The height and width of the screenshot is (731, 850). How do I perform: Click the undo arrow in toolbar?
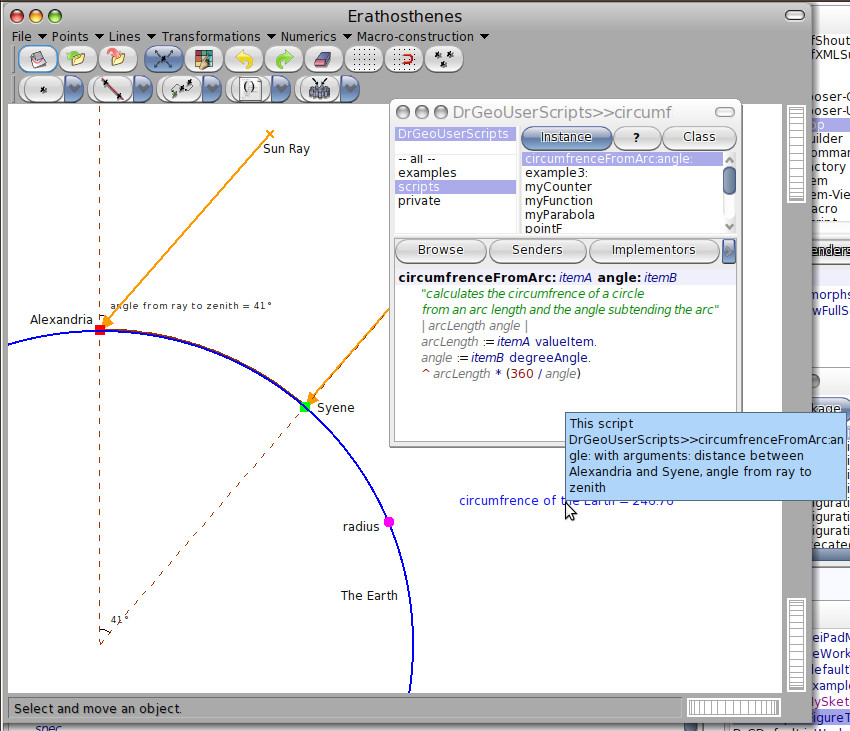click(x=243, y=59)
